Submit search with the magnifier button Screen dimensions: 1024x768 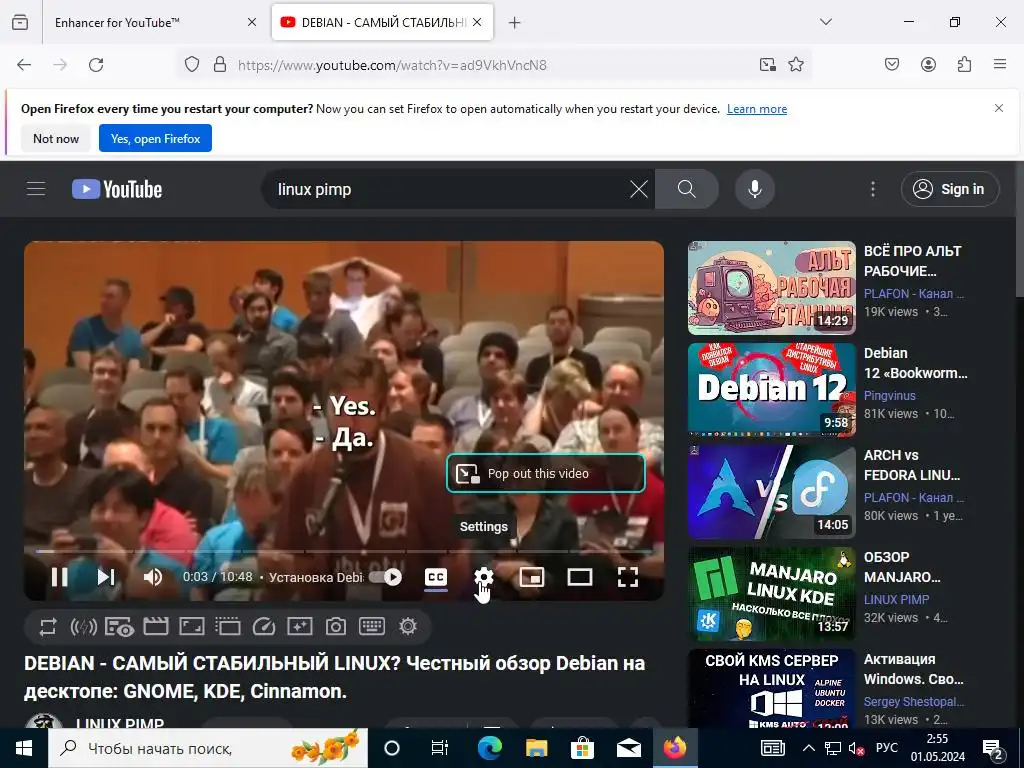point(686,189)
